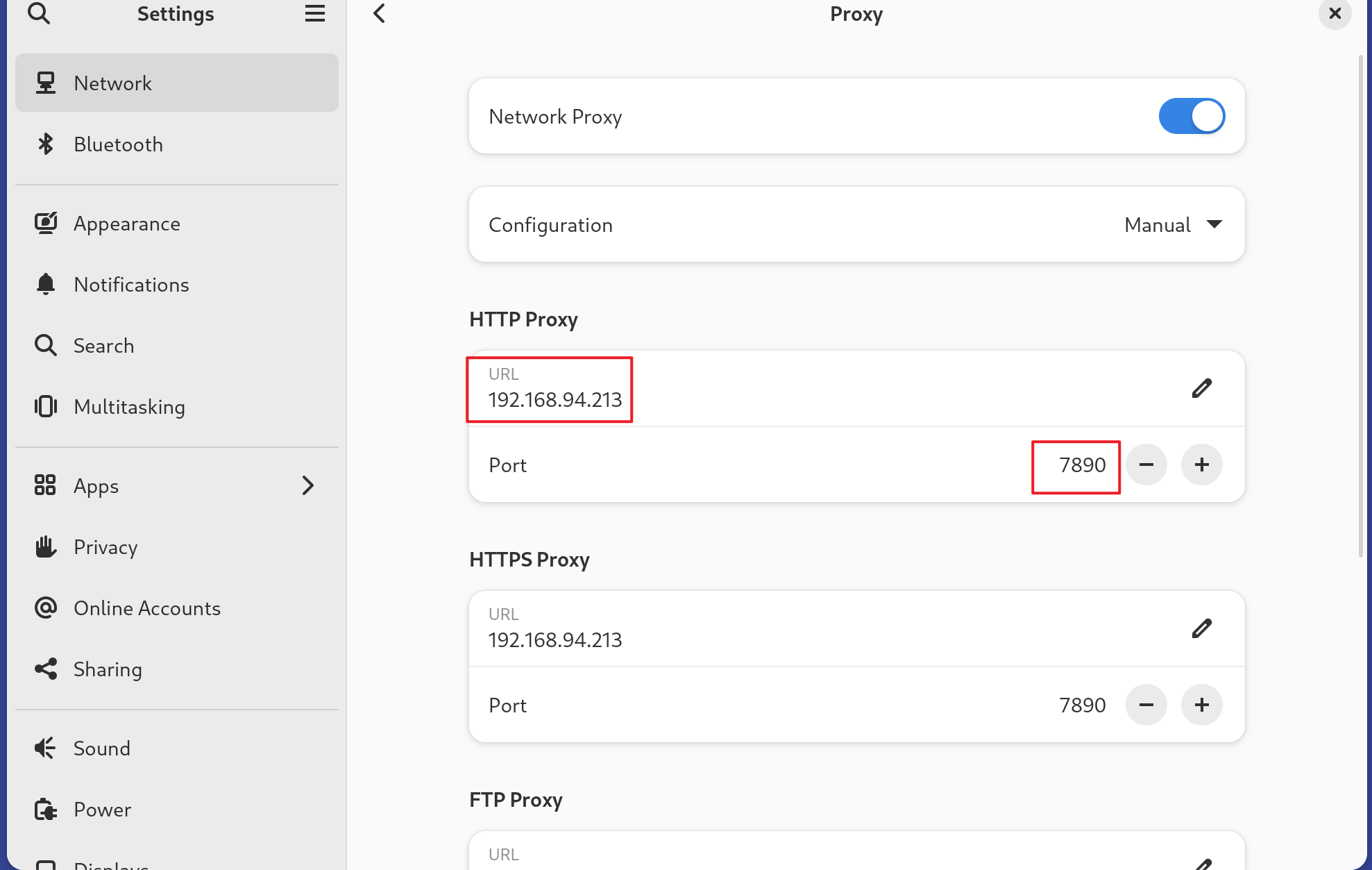Screen dimensions: 1372x870
Task: Decrease HTTP Proxy port with minus
Action: pos(1146,465)
